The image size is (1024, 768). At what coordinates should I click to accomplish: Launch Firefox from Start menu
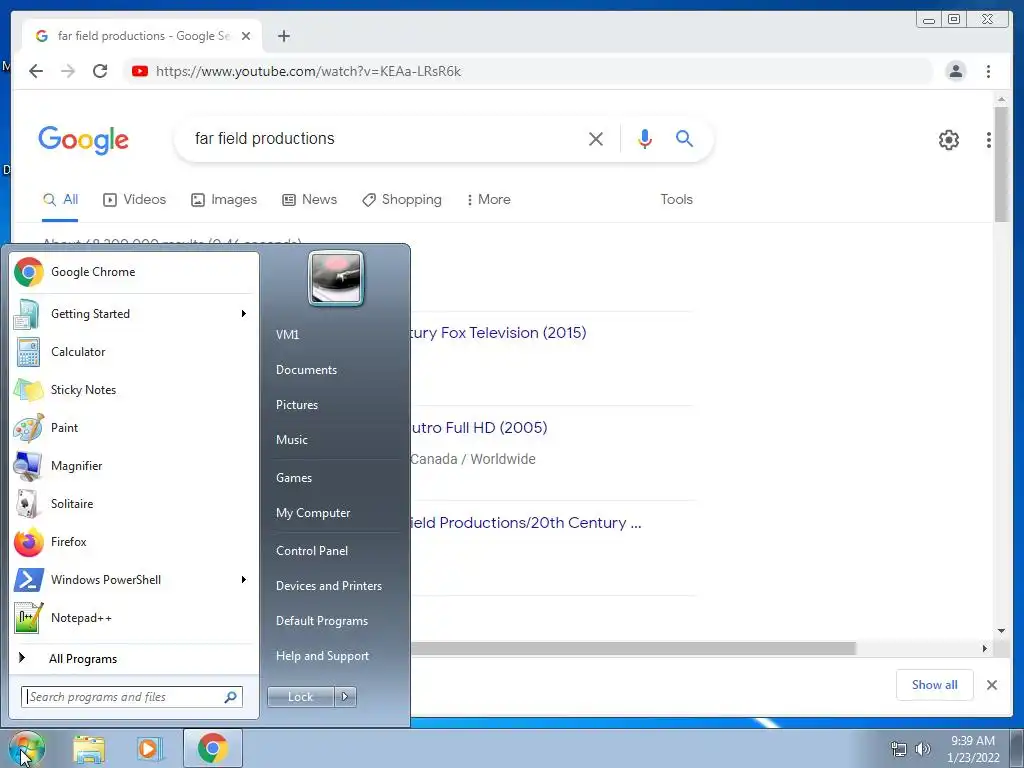(x=133, y=541)
